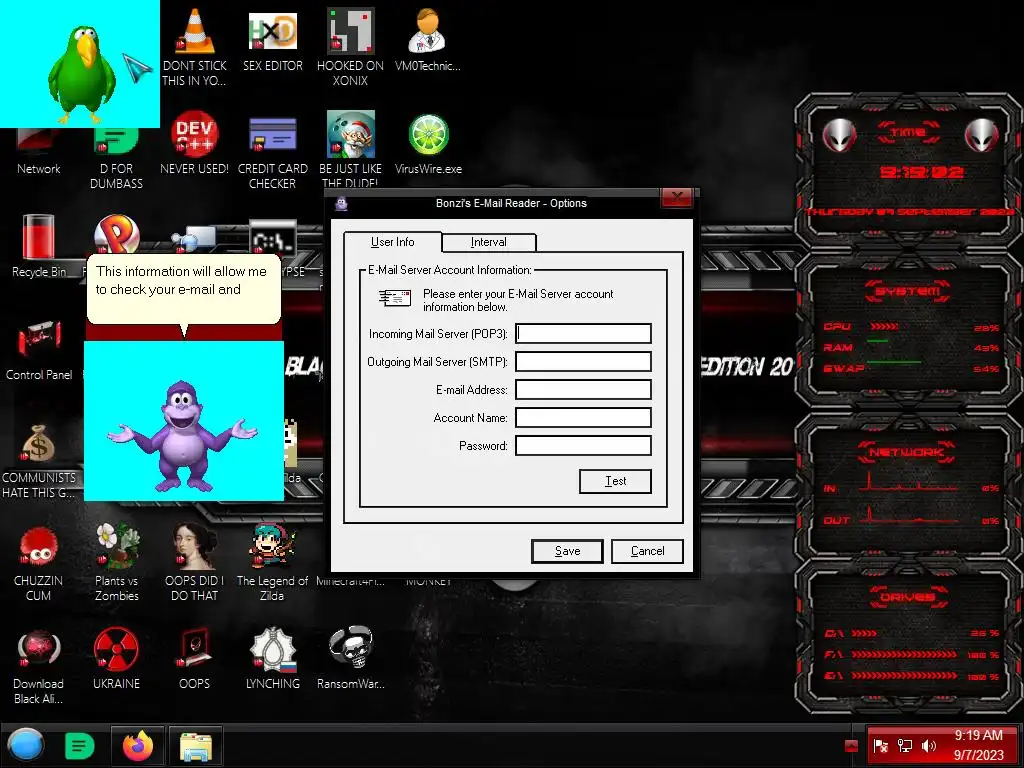
Task: Click the NETWORK widget panel
Action: coord(908,487)
